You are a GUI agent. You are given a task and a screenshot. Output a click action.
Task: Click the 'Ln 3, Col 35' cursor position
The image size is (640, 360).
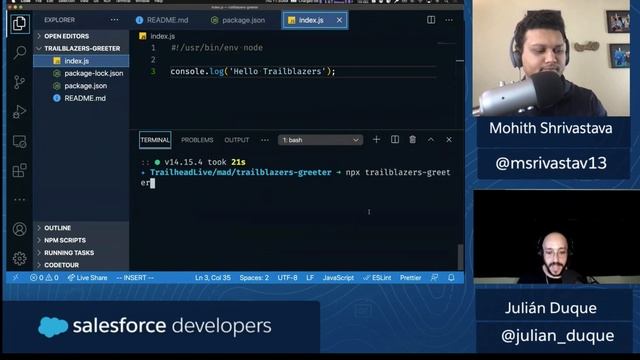coord(213,278)
